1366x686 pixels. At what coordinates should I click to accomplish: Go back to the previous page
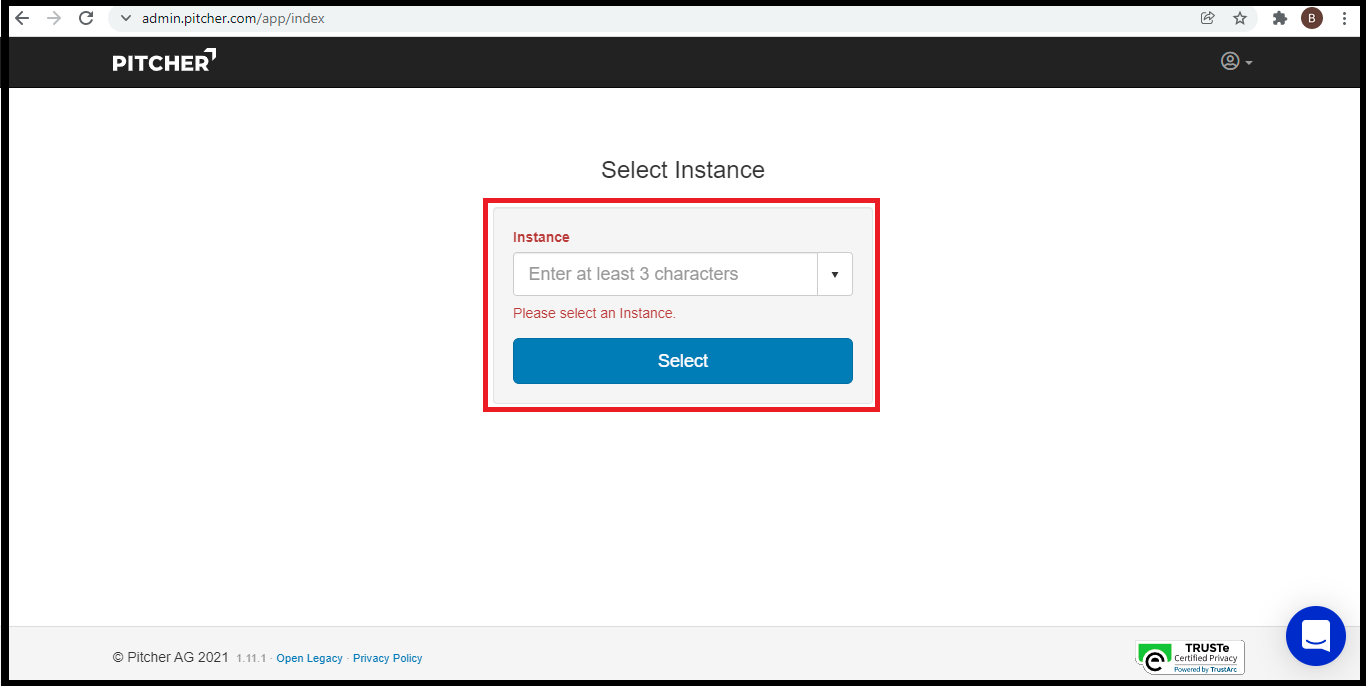coord(22,18)
